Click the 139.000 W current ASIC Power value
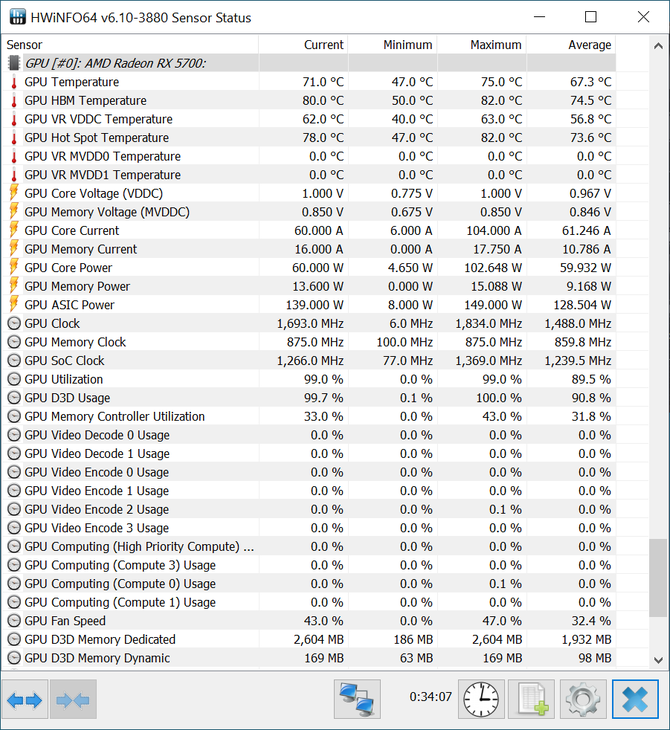The height and width of the screenshot is (730, 670). [315, 305]
